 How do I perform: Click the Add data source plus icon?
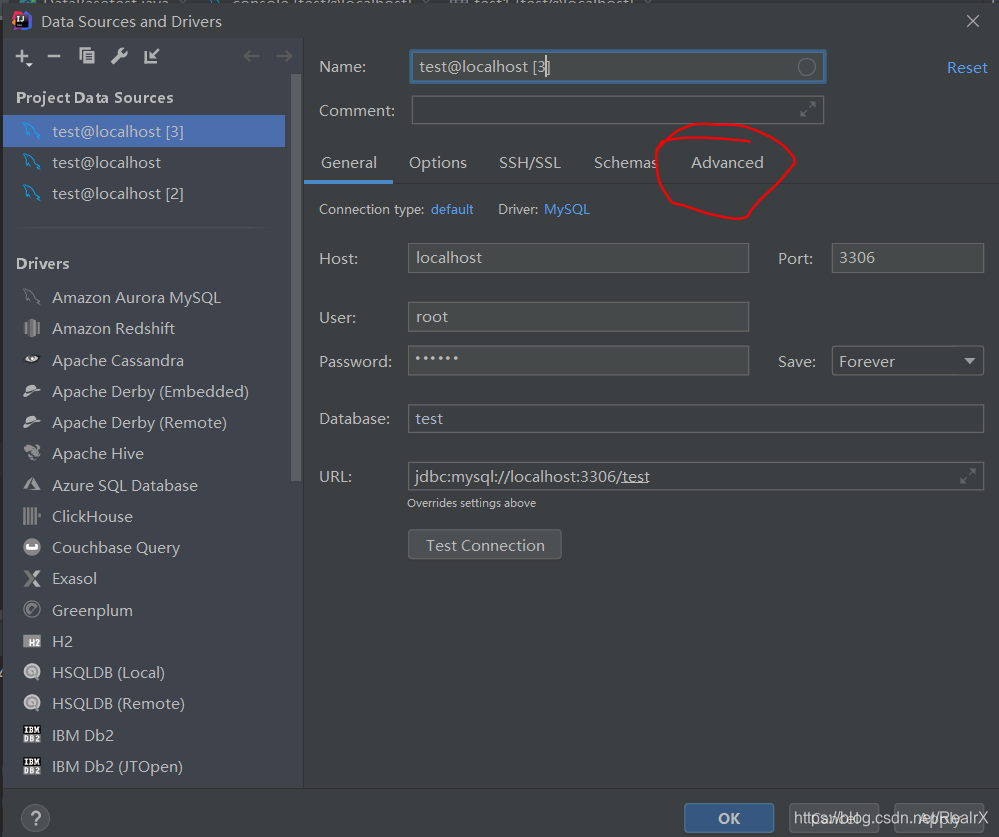[x=23, y=57]
